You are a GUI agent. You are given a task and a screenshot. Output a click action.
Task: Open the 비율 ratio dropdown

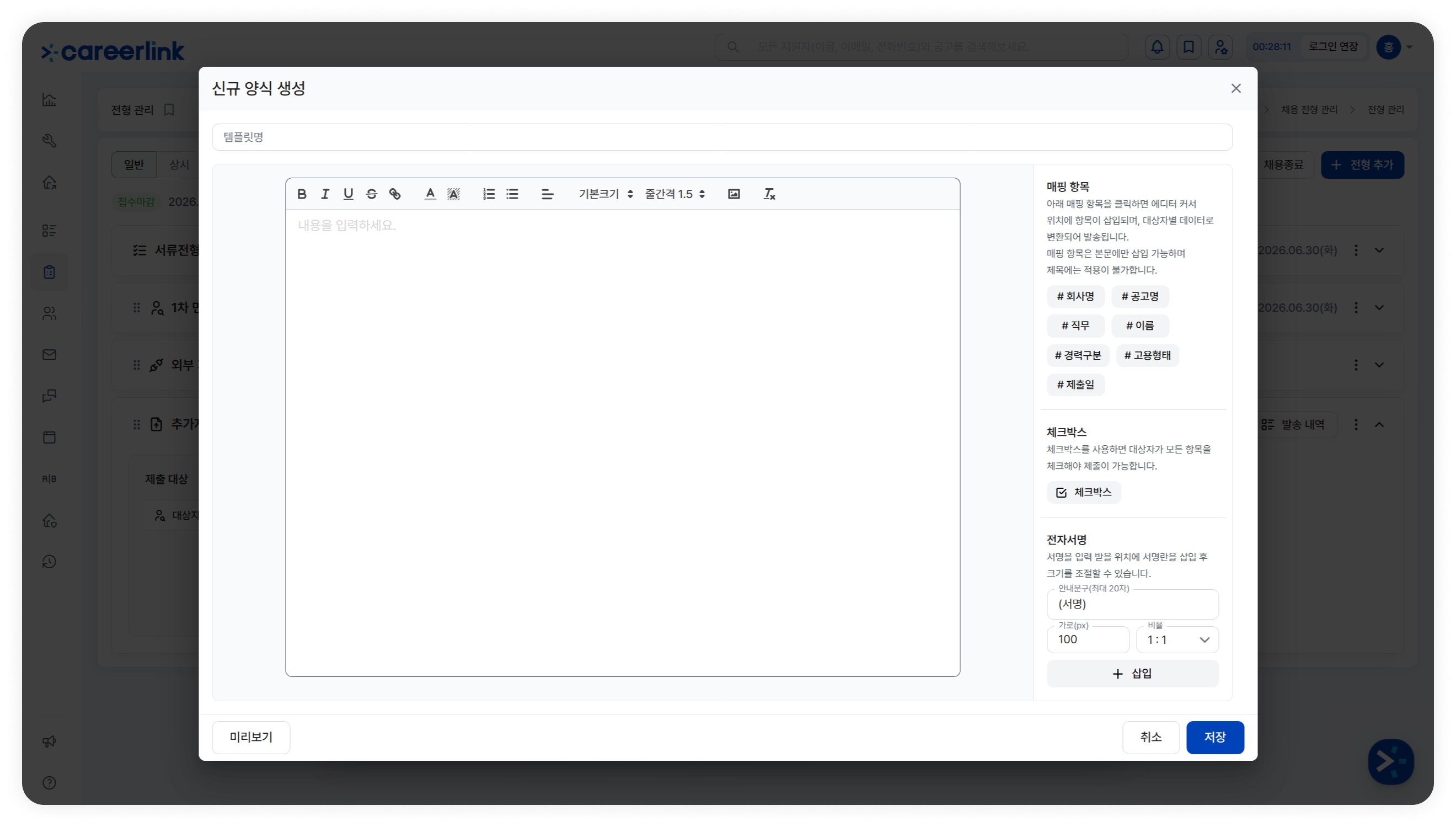coord(1177,639)
